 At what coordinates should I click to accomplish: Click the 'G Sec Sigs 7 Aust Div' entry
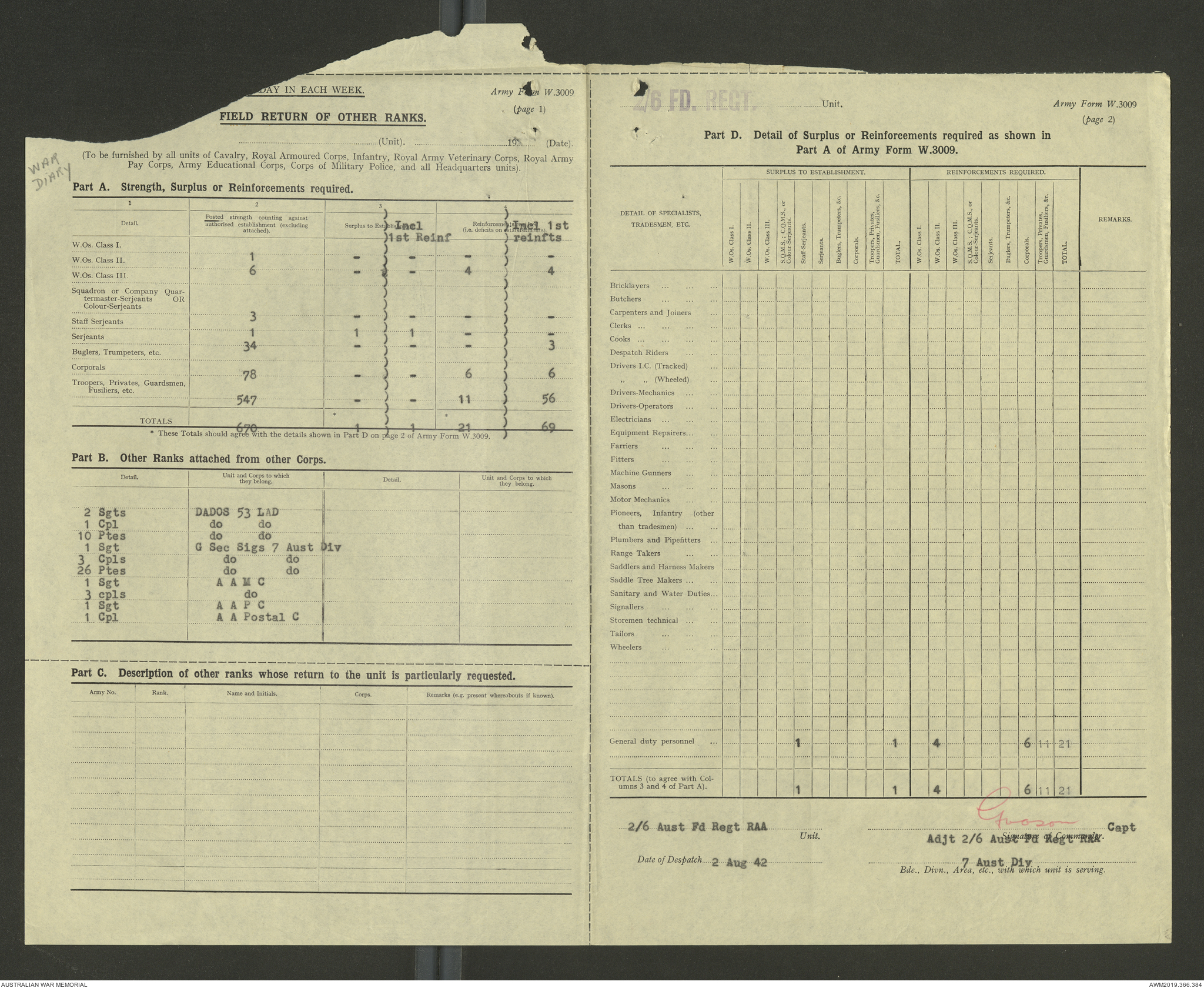click(268, 548)
